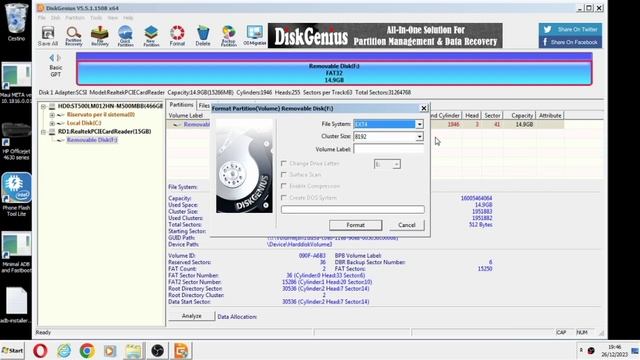Open the Help menu
Screen dimensions: 640x360
pos(128,18)
